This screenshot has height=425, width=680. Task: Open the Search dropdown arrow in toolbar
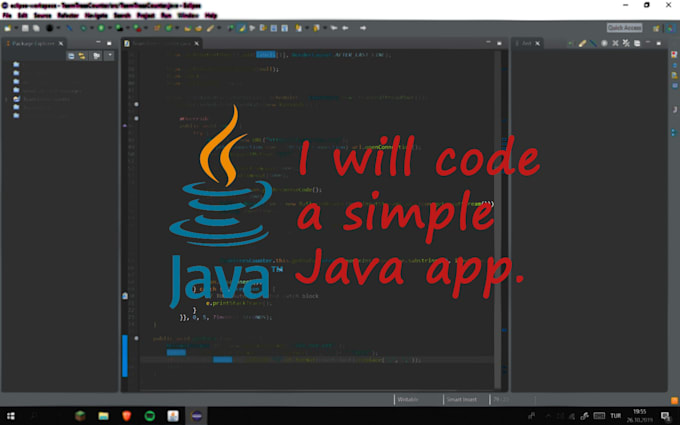219,28
